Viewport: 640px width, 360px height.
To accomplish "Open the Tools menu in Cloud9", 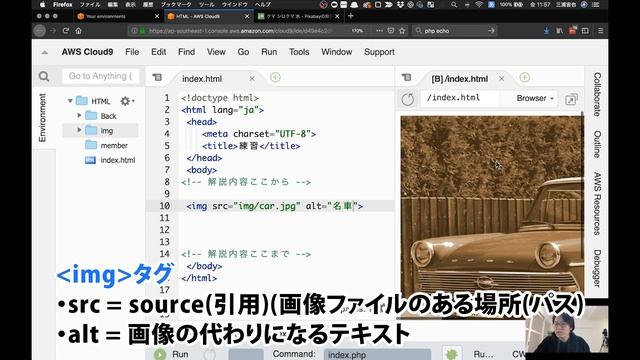I will click(299, 52).
